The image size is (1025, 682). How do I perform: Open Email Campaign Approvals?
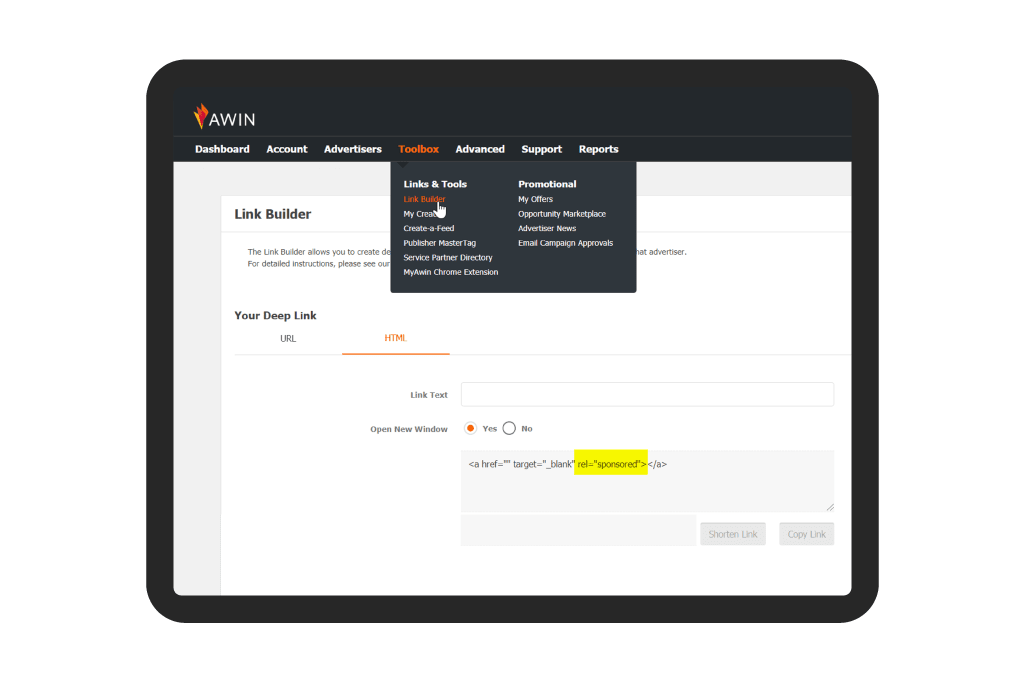pos(565,243)
